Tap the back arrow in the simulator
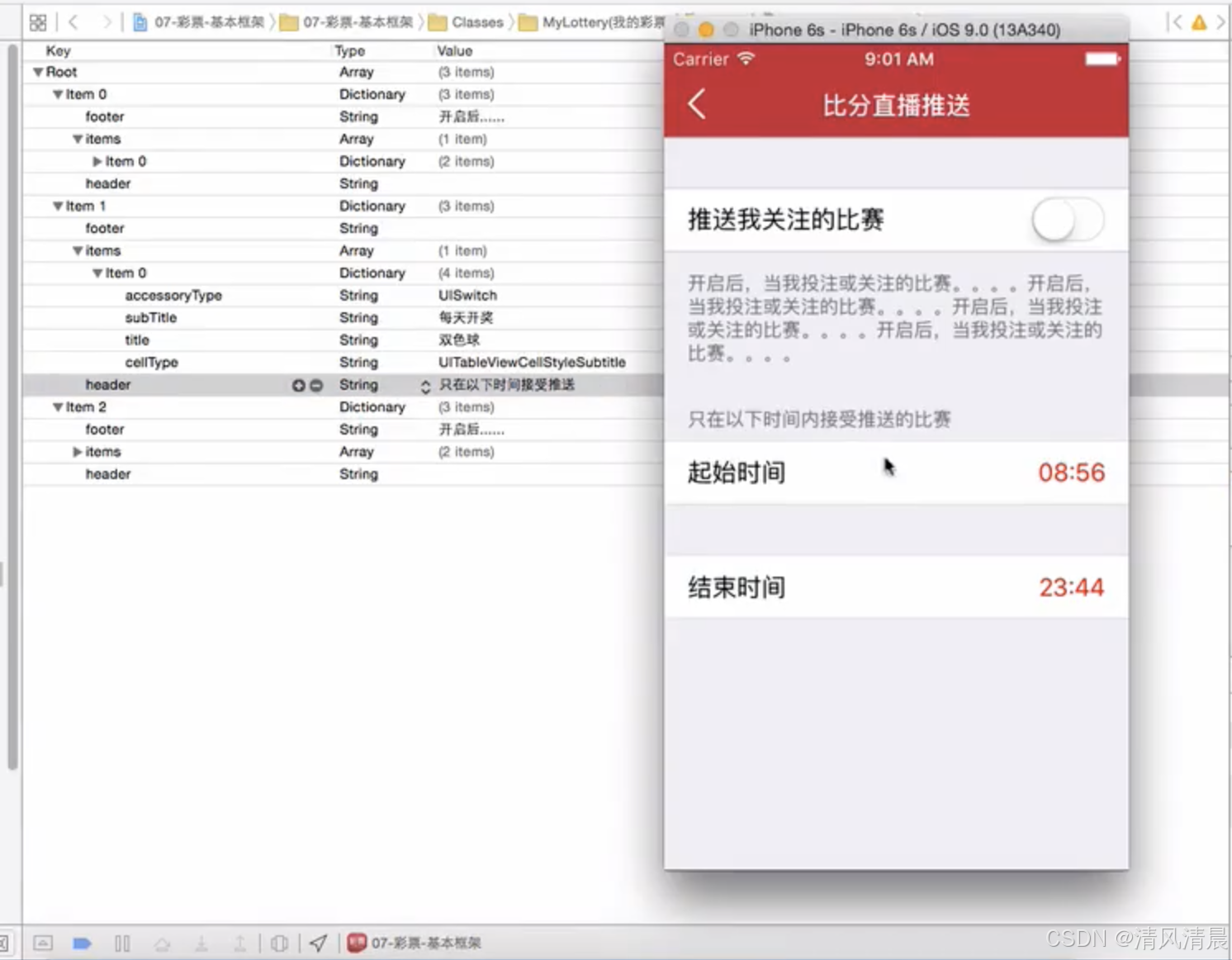 [x=697, y=104]
